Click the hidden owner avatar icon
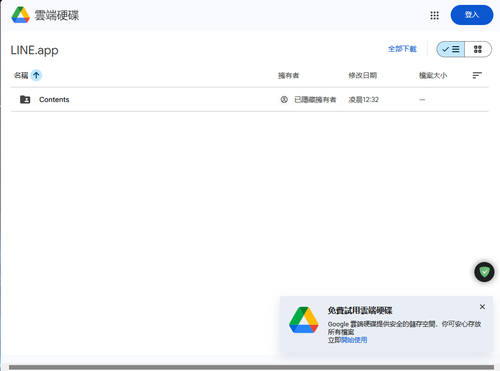Screen dimensions: 500x371 pos(284,99)
